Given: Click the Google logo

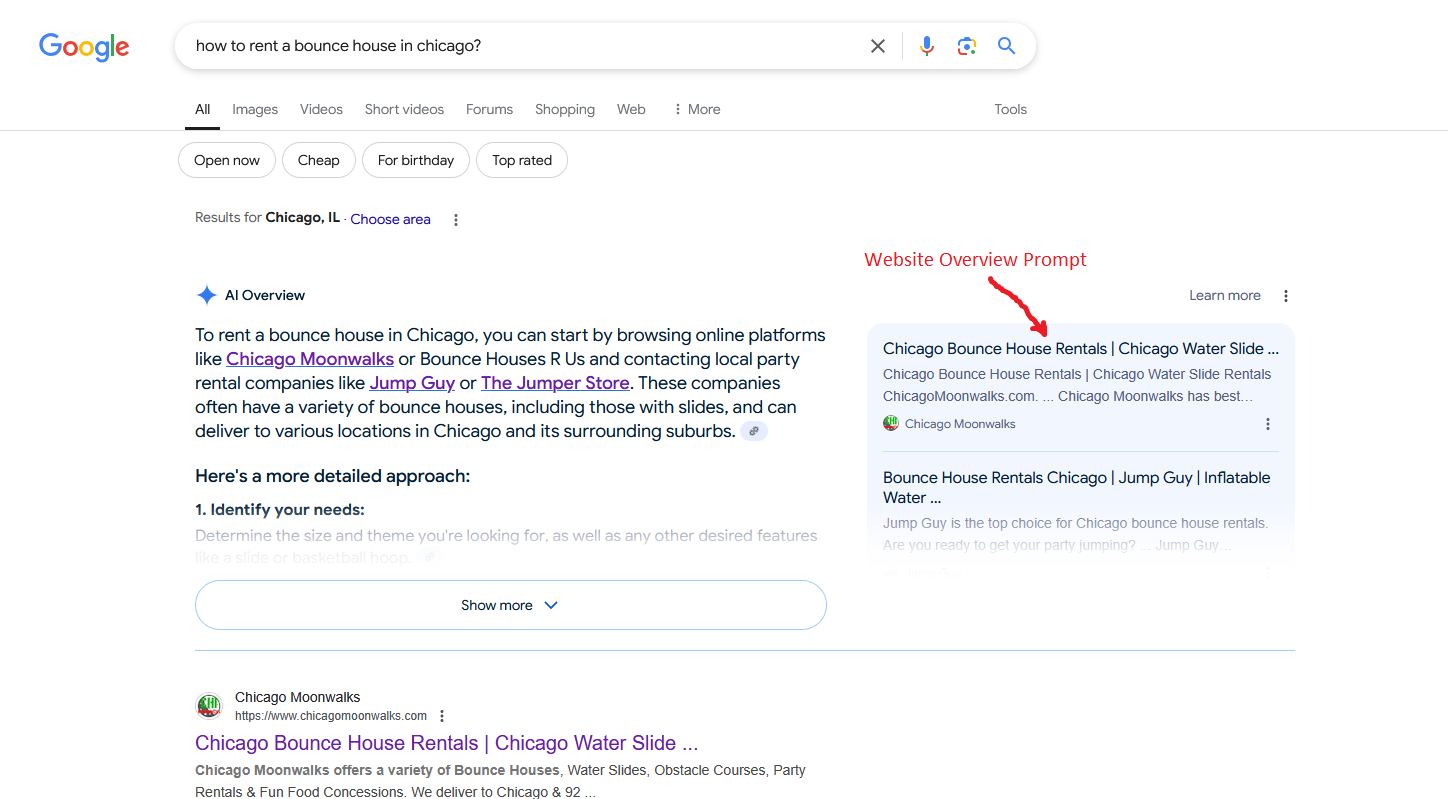Looking at the screenshot, I should [84, 47].
